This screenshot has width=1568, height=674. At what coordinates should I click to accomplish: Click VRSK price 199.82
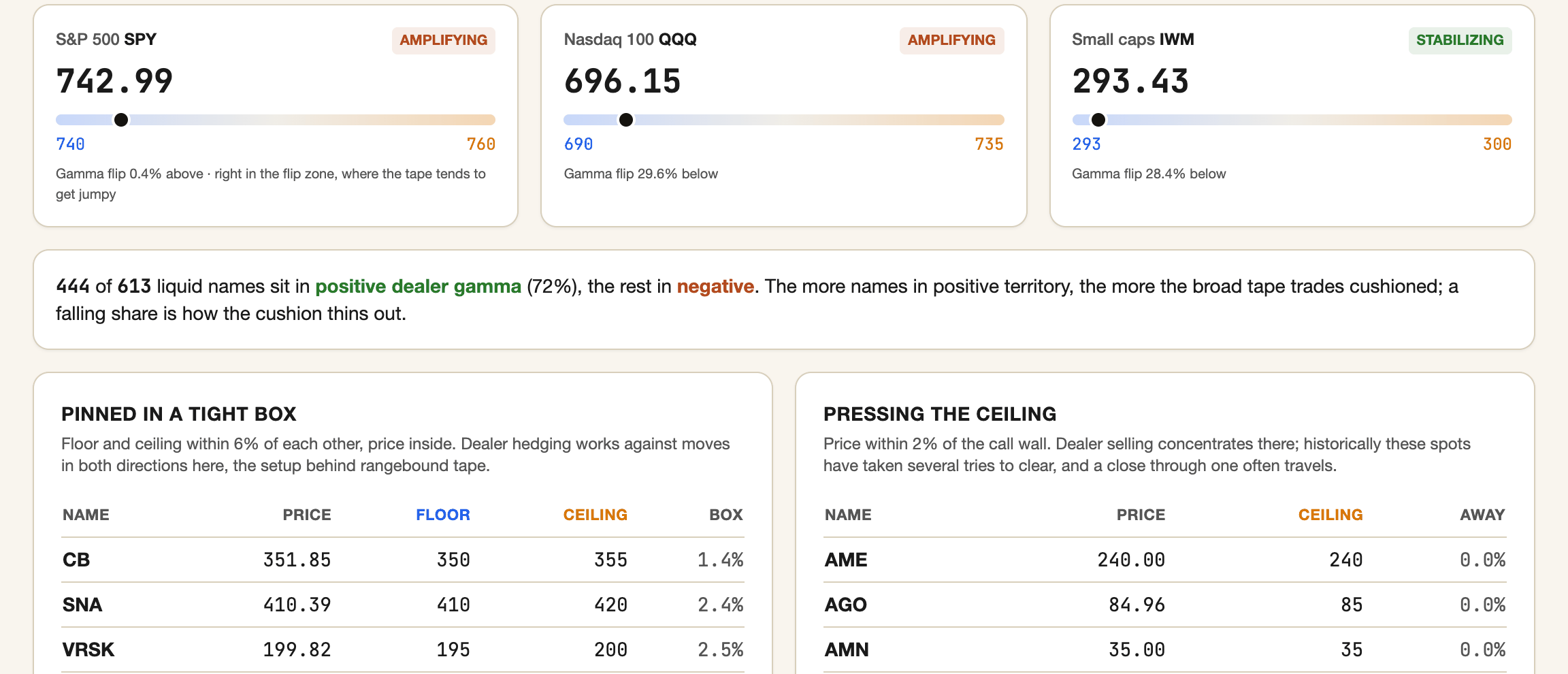[x=297, y=649]
